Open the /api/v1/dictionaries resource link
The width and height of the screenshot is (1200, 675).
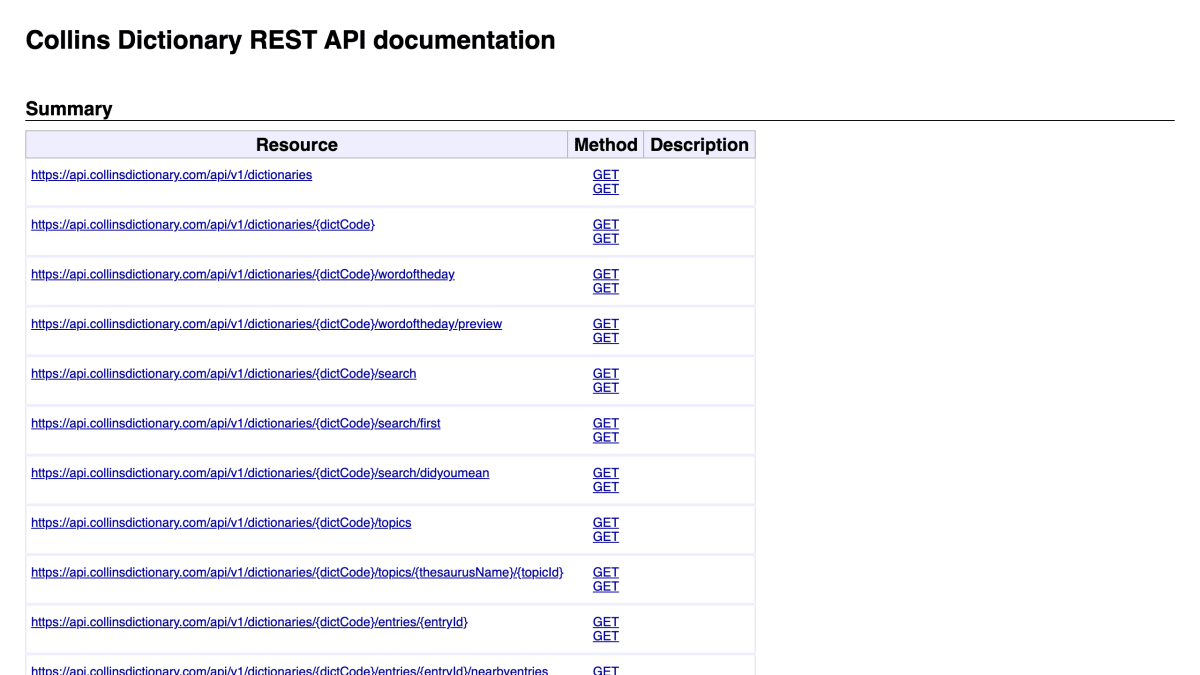171,175
